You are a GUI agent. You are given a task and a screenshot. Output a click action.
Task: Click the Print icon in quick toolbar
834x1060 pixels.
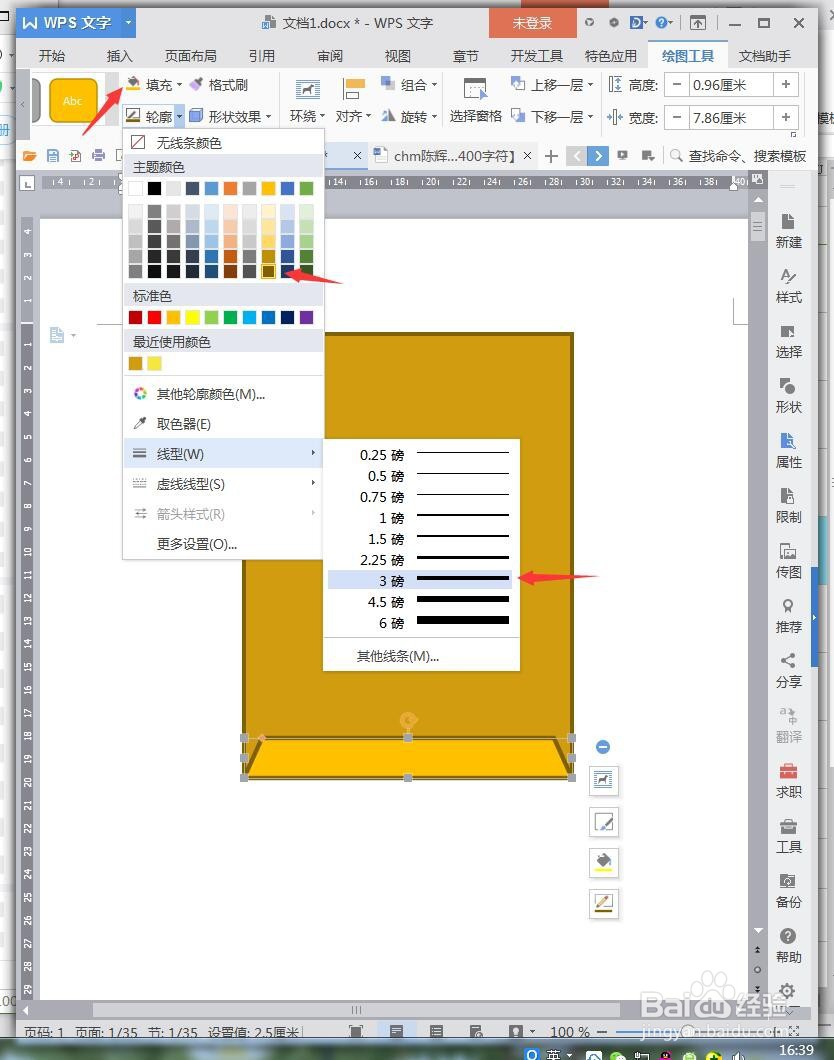[99, 156]
